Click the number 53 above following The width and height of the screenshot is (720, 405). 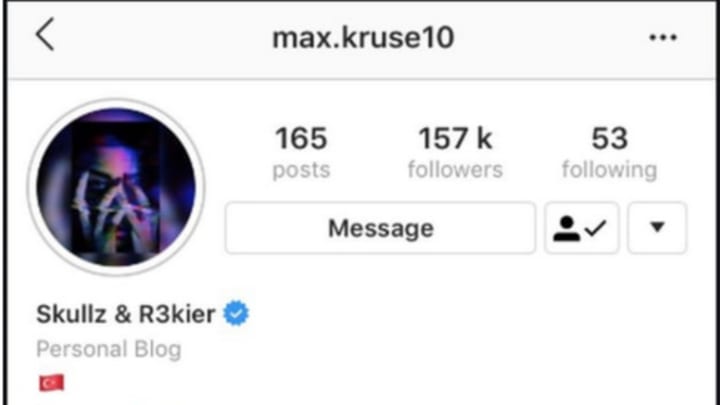point(609,138)
